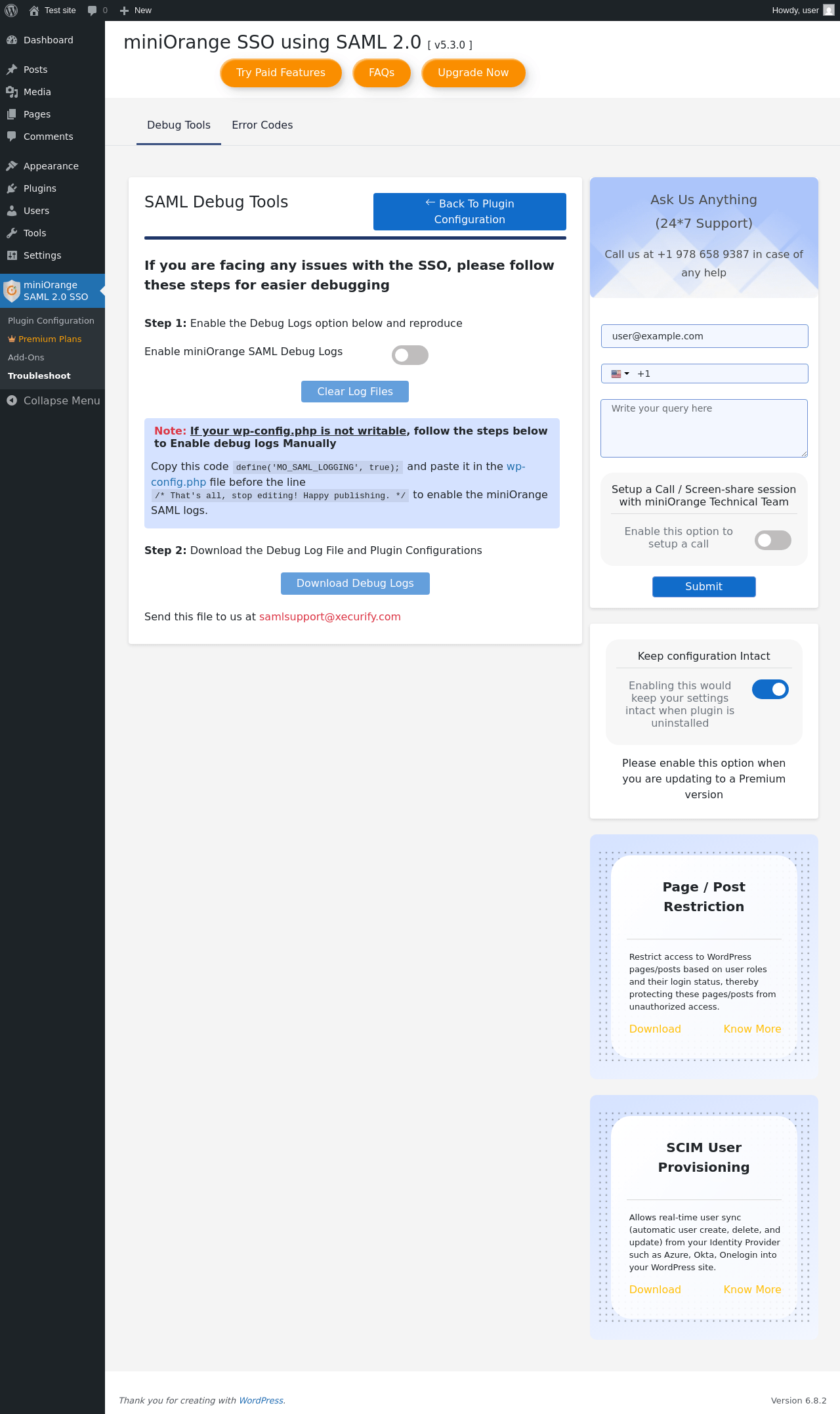Click Back To Plugin Configuration button
Screen dimensions: 840x1414
(x=470, y=211)
